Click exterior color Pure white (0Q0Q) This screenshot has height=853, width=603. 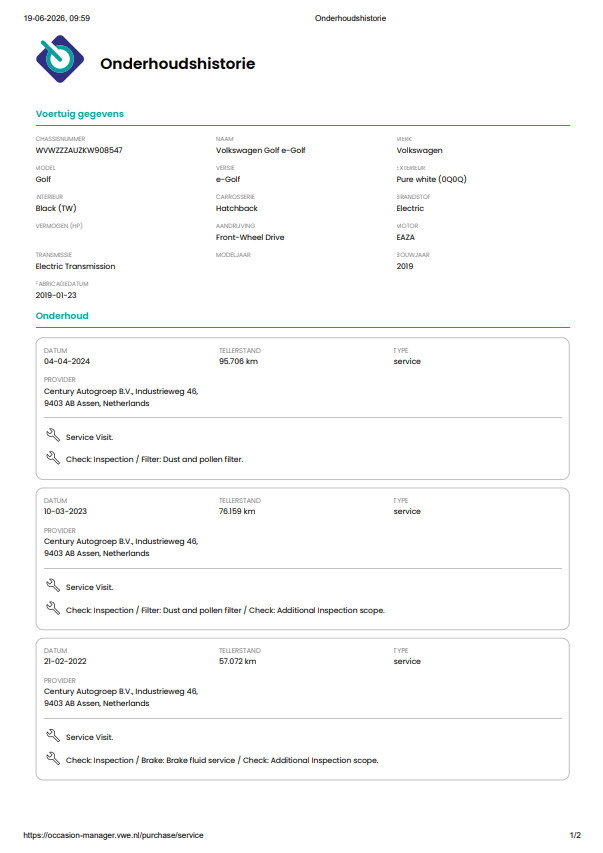tap(432, 180)
